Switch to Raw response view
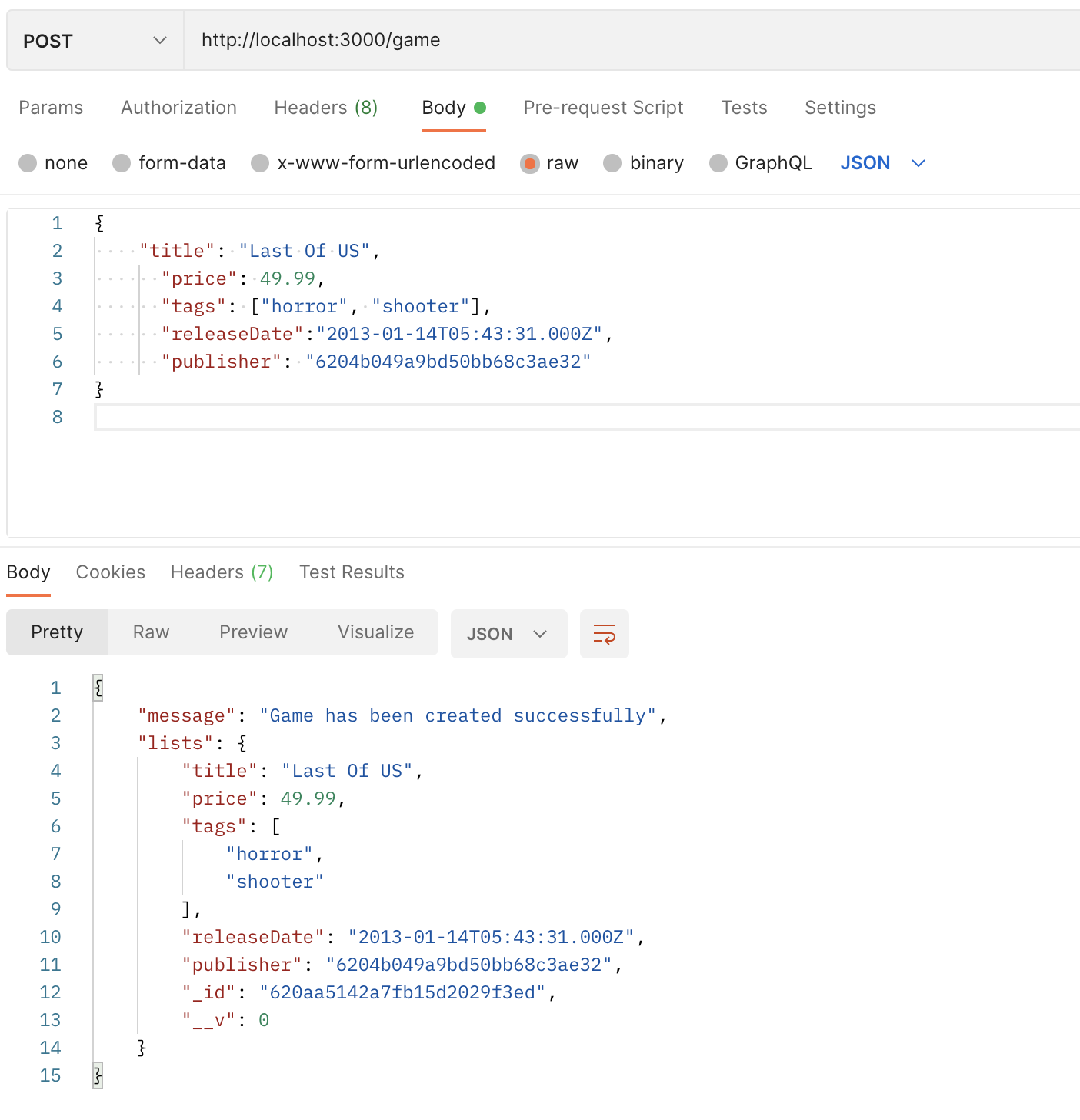The height and width of the screenshot is (1120, 1080). click(x=151, y=632)
